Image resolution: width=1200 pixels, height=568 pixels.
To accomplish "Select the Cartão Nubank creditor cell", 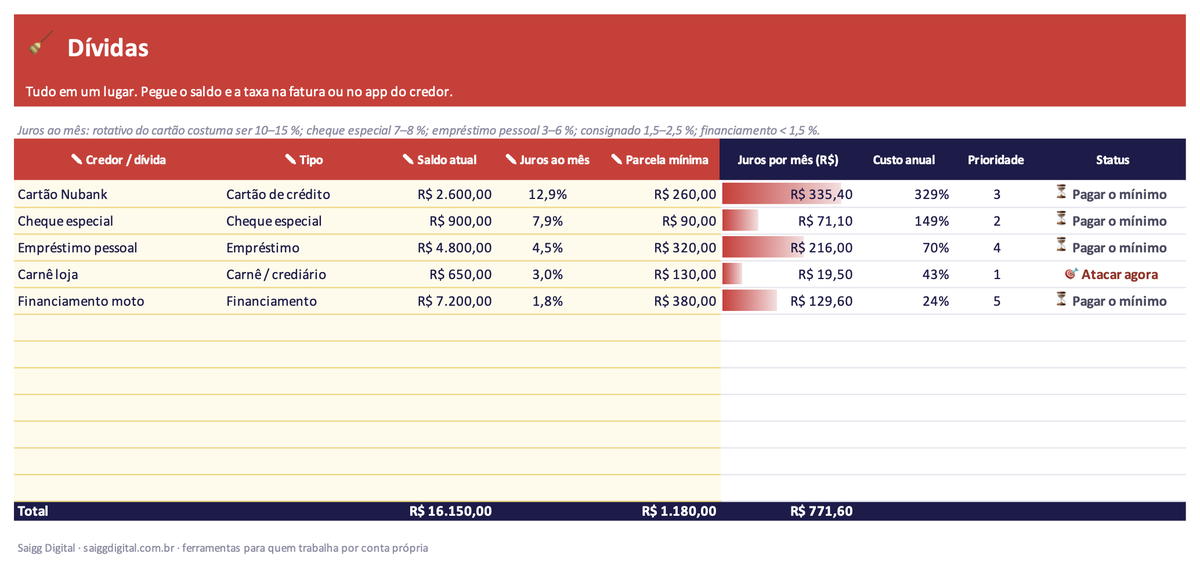I will coord(118,194).
